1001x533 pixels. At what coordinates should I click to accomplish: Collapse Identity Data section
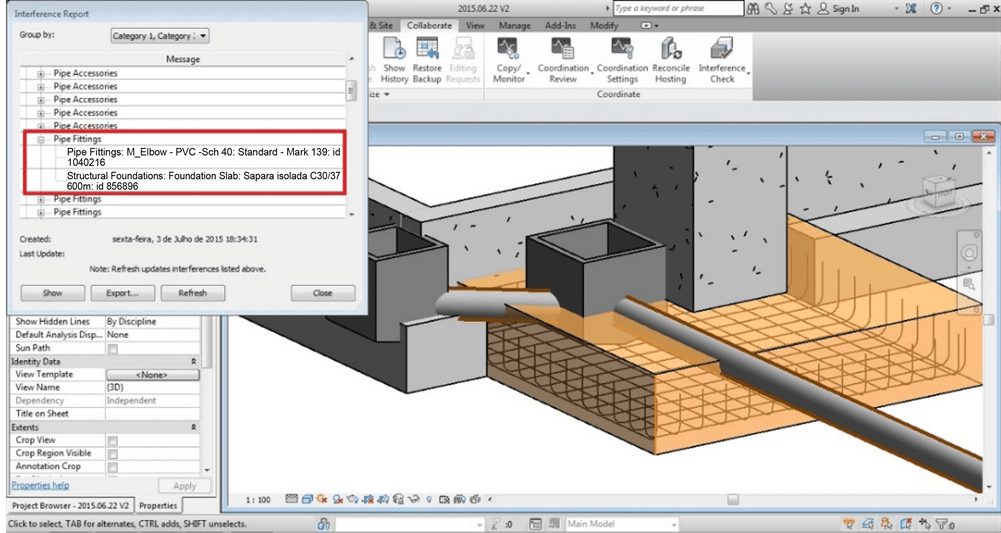click(193, 361)
